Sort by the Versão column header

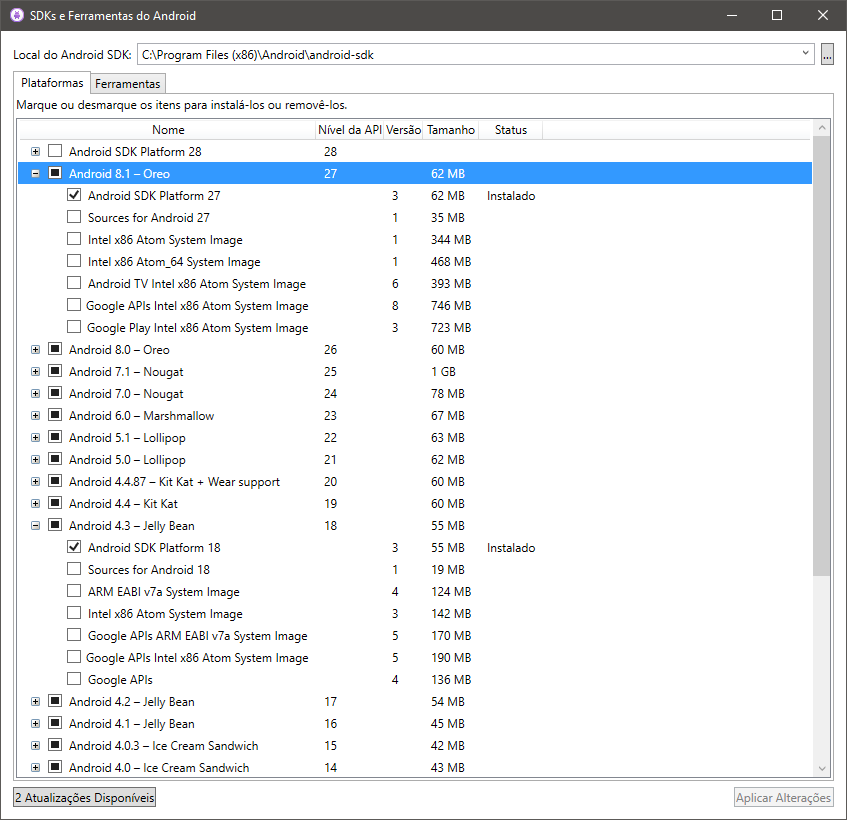[x=403, y=130]
